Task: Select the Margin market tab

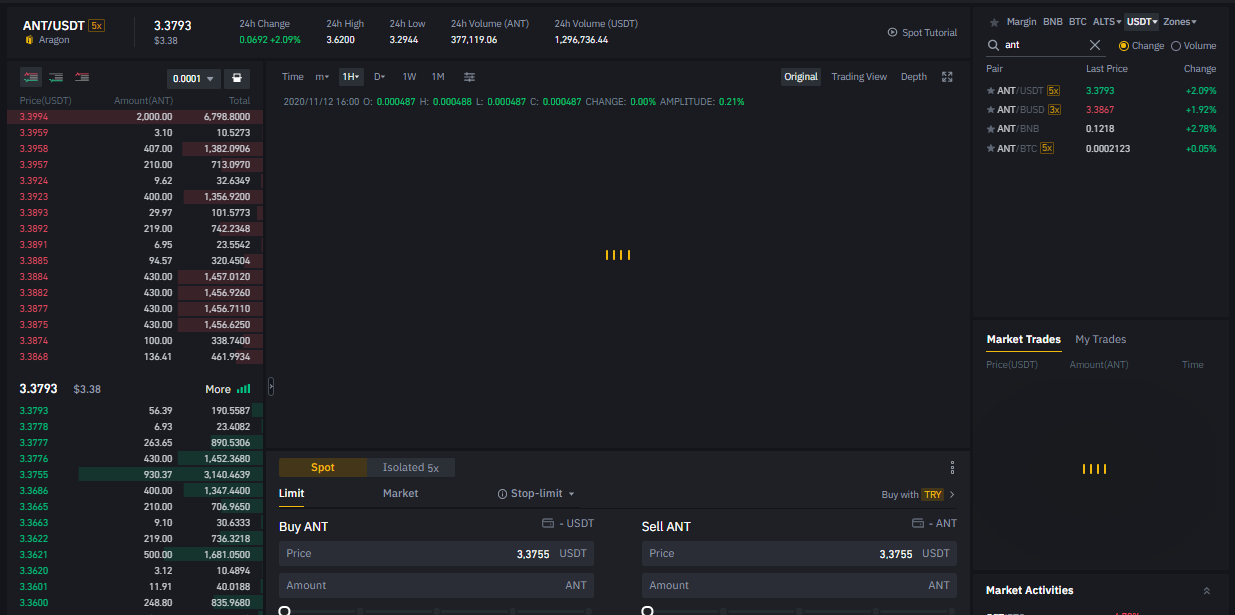Action: coord(1022,22)
